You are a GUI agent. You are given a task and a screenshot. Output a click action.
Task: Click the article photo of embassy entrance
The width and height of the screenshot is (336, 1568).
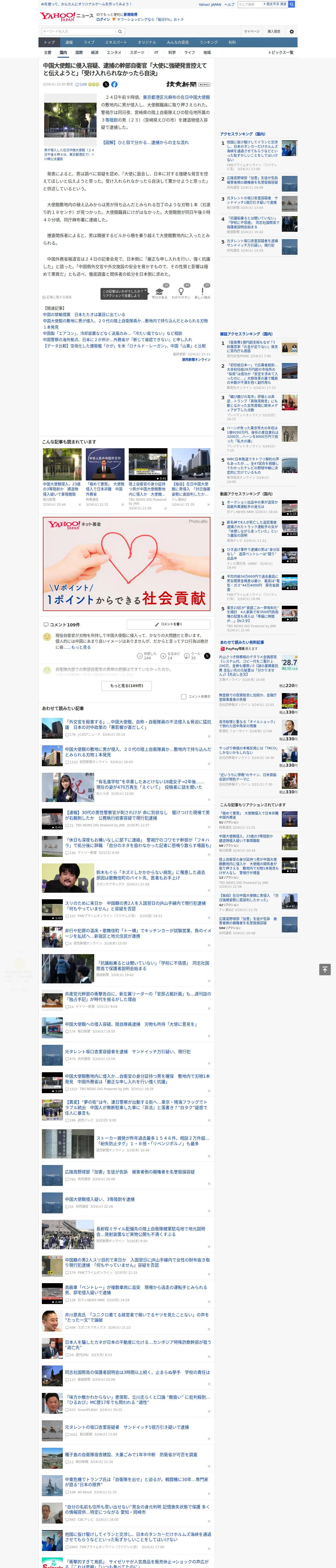70,120
